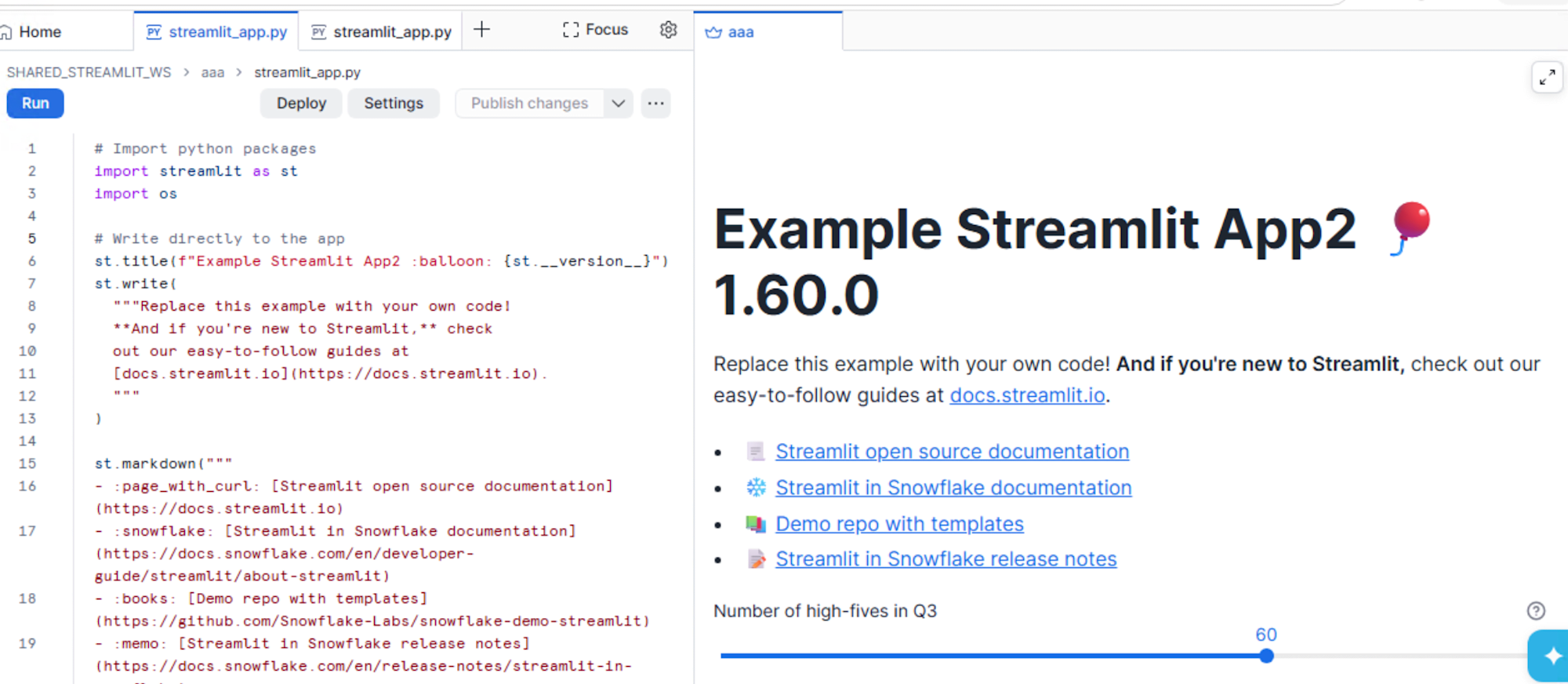1568x684 pixels.
Task: Open the docs.streamlit.io link
Action: click(x=1027, y=395)
